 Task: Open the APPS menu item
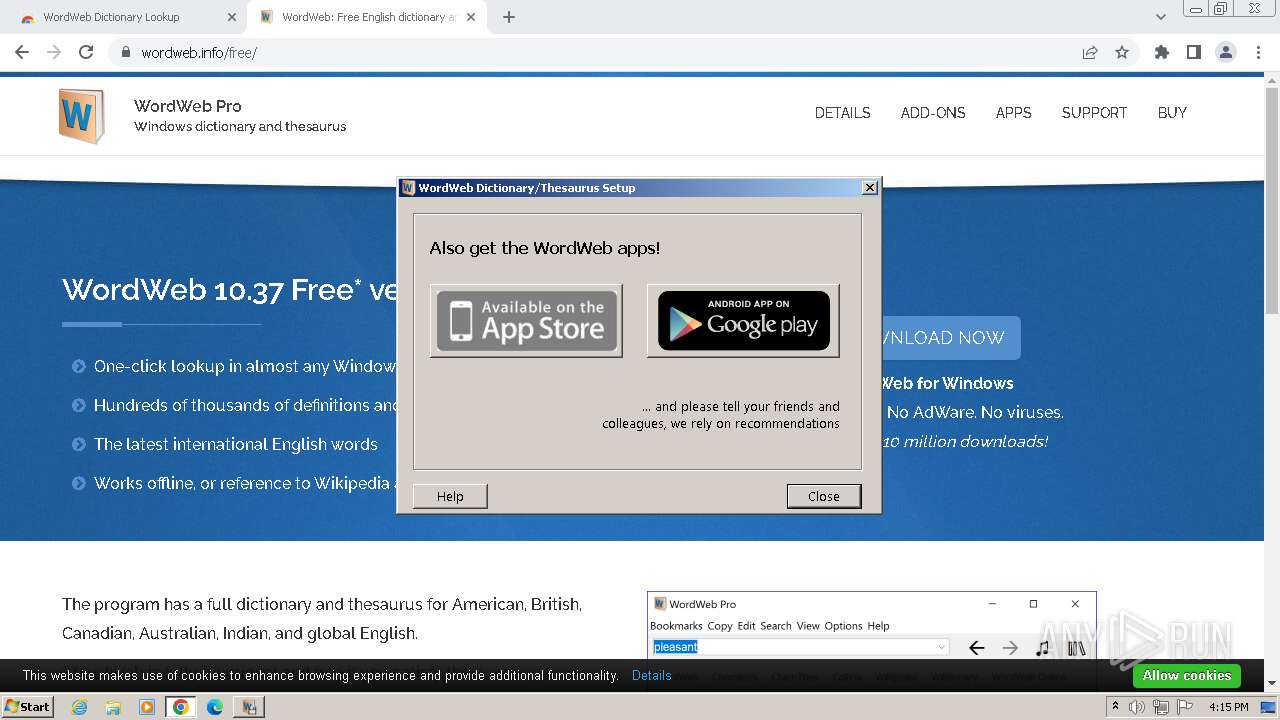pyautogui.click(x=1013, y=113)
